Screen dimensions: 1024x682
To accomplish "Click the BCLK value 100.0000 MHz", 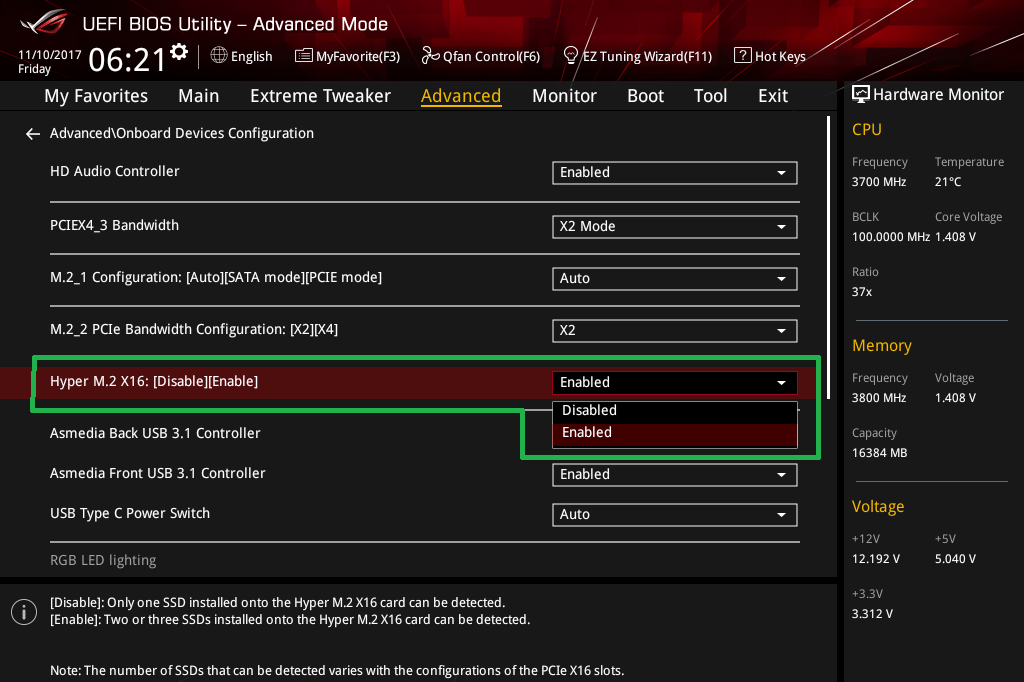I will pos(891,237).
